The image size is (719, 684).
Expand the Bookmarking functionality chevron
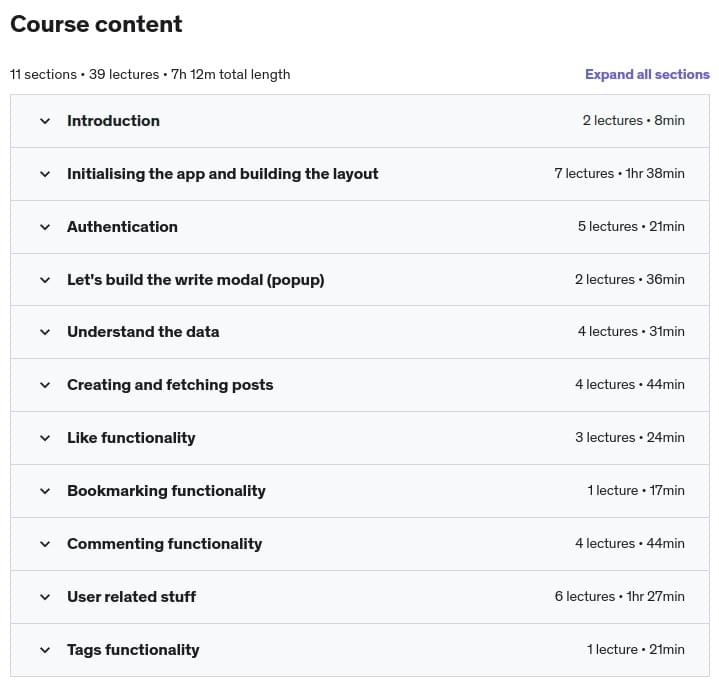[45, 491]
